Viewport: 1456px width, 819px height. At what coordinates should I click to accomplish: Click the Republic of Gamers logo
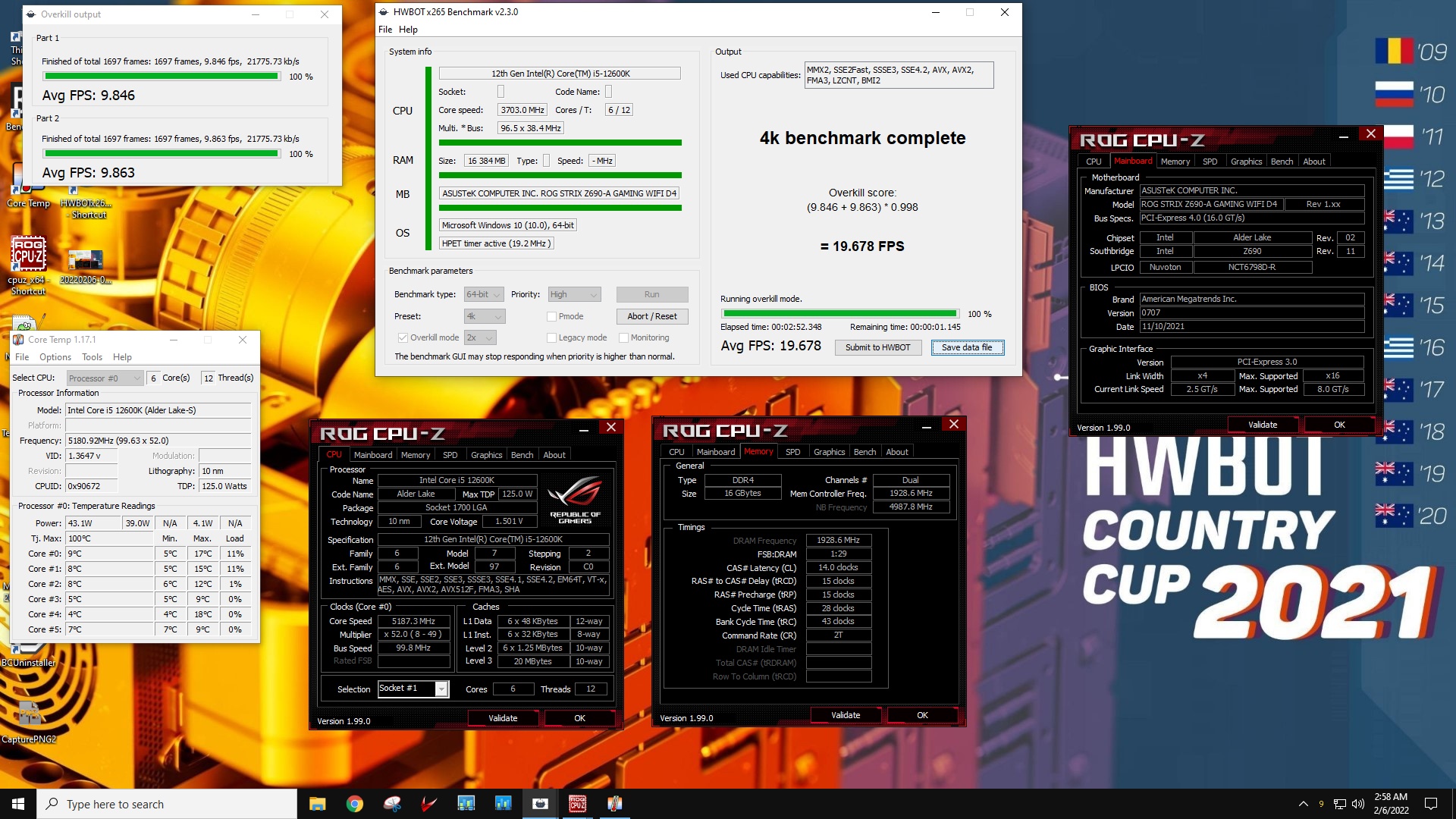[x=575, y=499]
